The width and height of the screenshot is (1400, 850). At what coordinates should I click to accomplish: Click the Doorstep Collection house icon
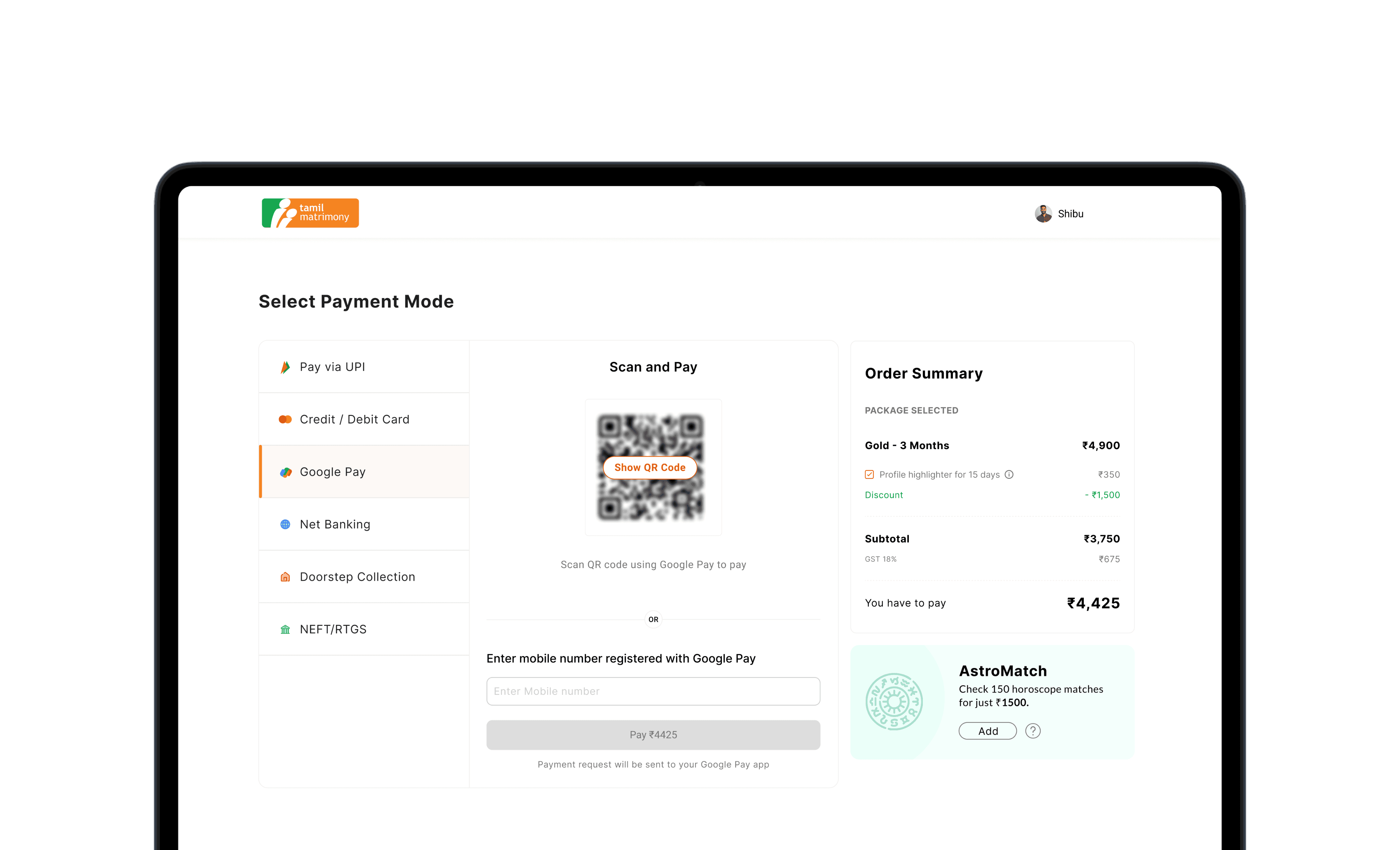285,577
